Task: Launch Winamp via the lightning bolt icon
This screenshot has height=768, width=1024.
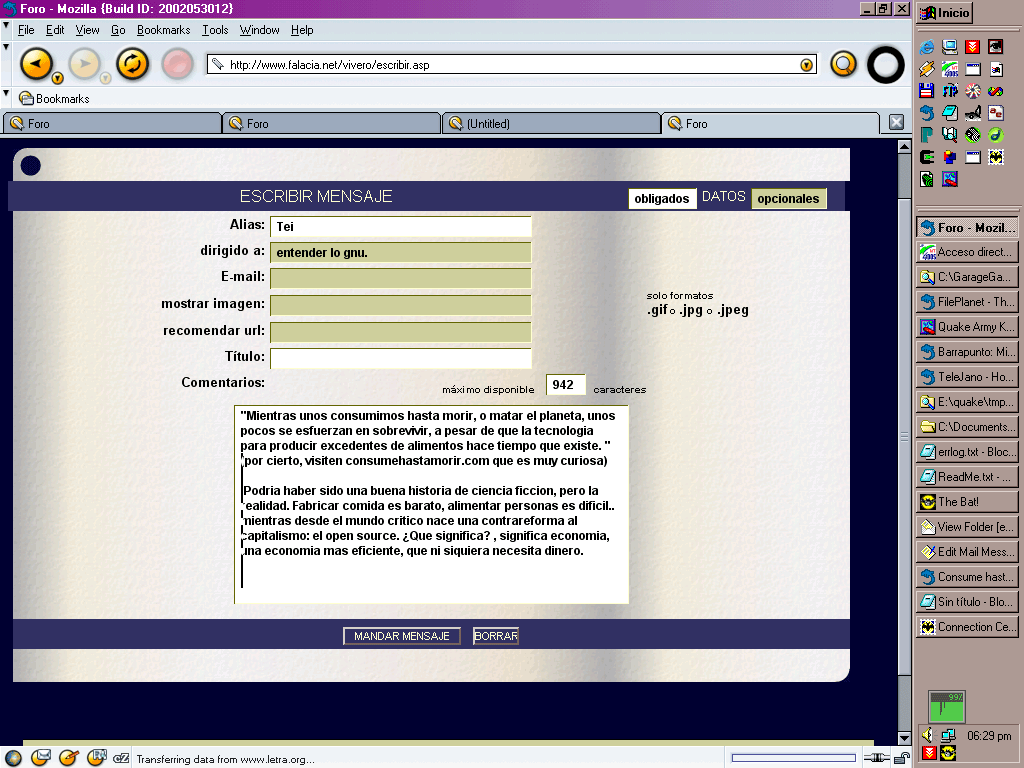Action: (927, 69)
